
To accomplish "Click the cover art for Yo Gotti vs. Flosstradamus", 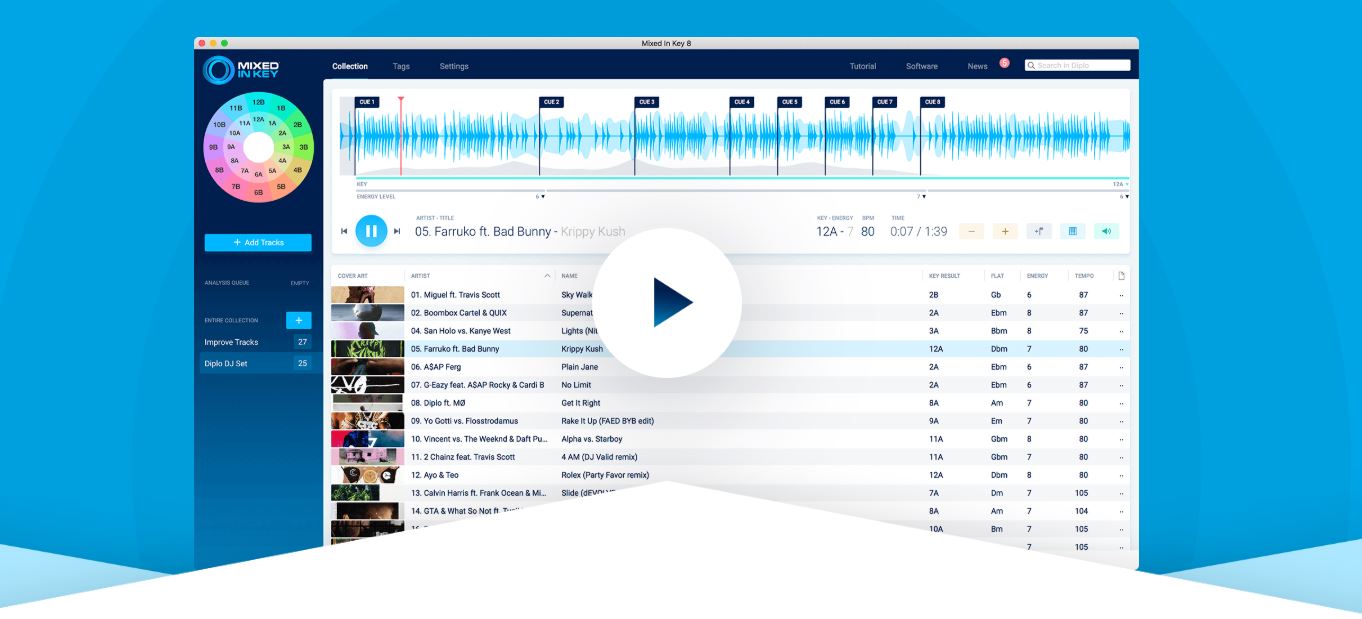I will [368, 421].
